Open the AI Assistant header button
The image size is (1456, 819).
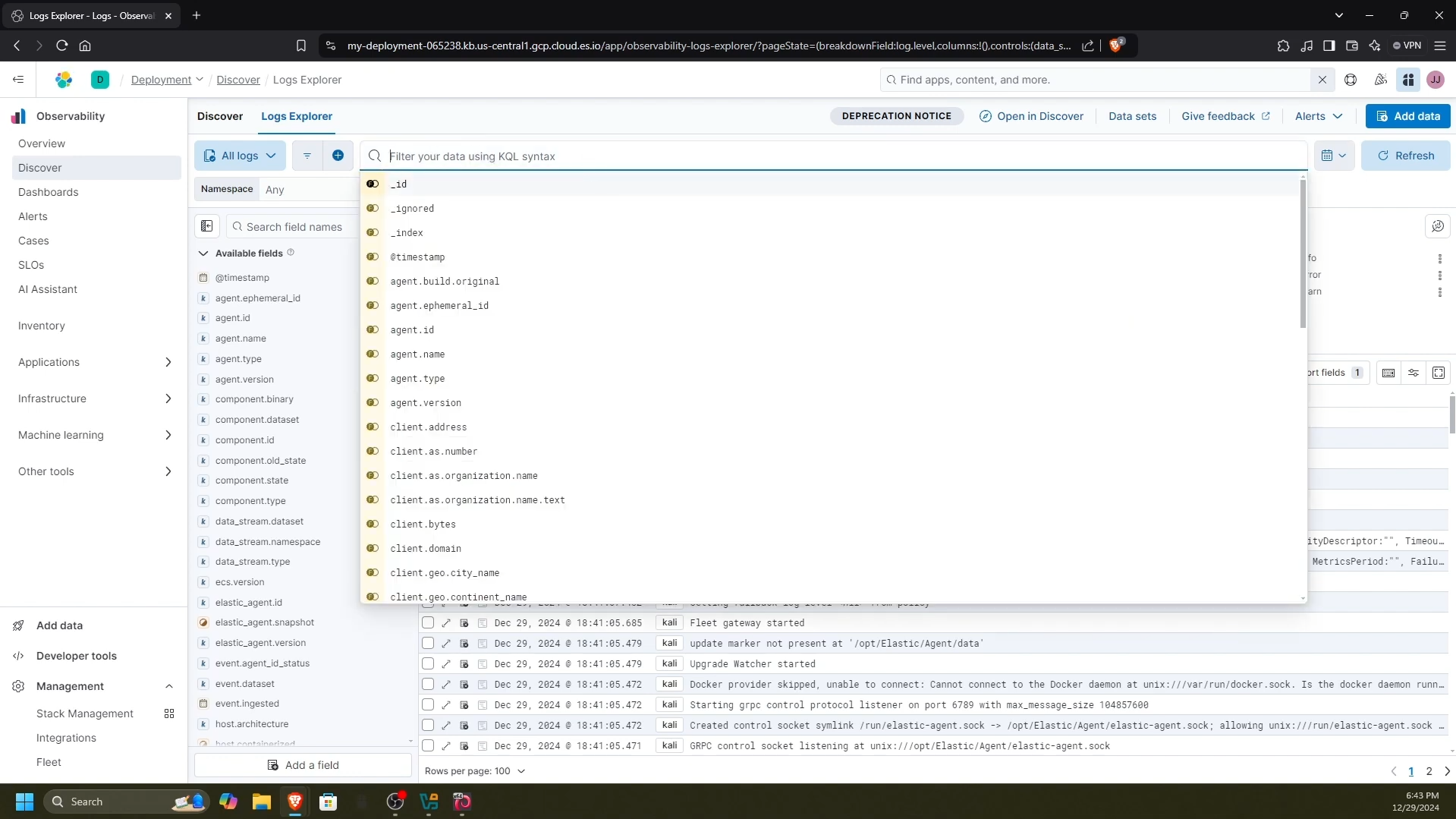click(1409, 80)
